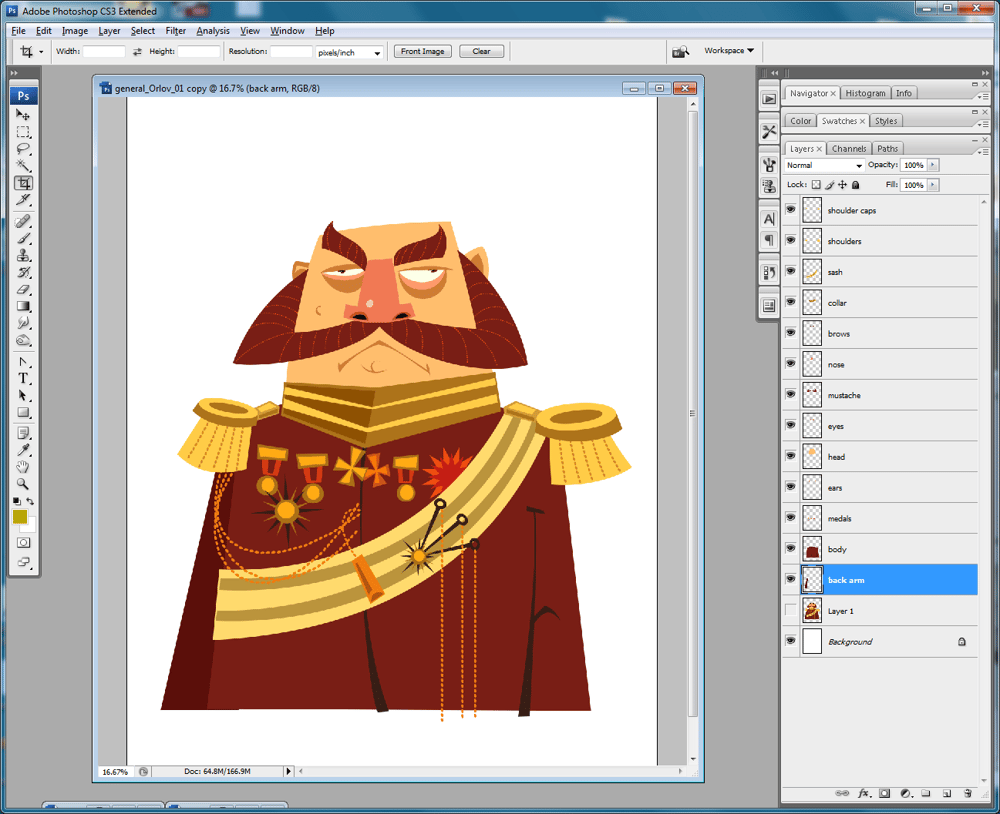Select the Pen tool
The width and height of the screenshot is (1000, 814).
[x=23, y=362]
